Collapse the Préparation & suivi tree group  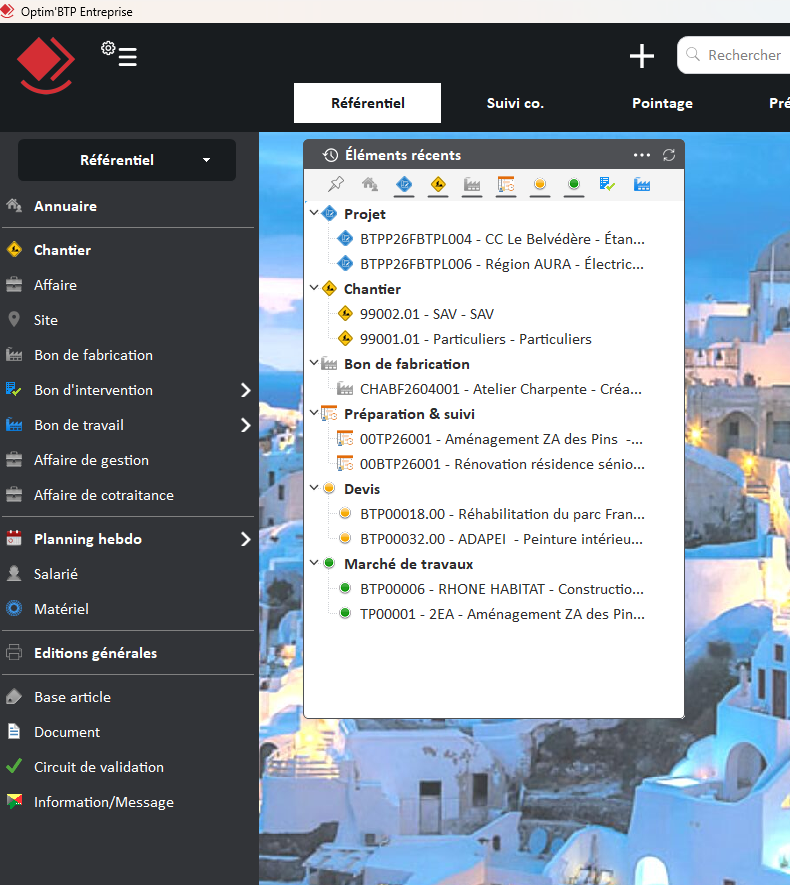(314, 413)
